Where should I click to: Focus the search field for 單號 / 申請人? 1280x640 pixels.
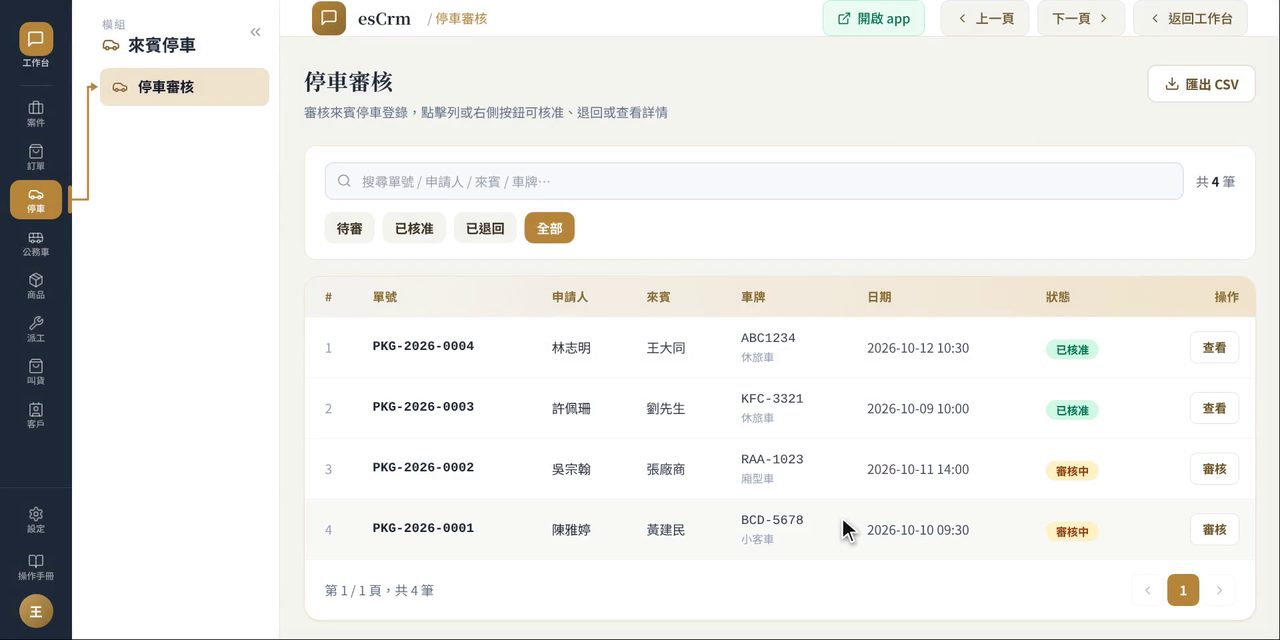[x=754, y=181]
